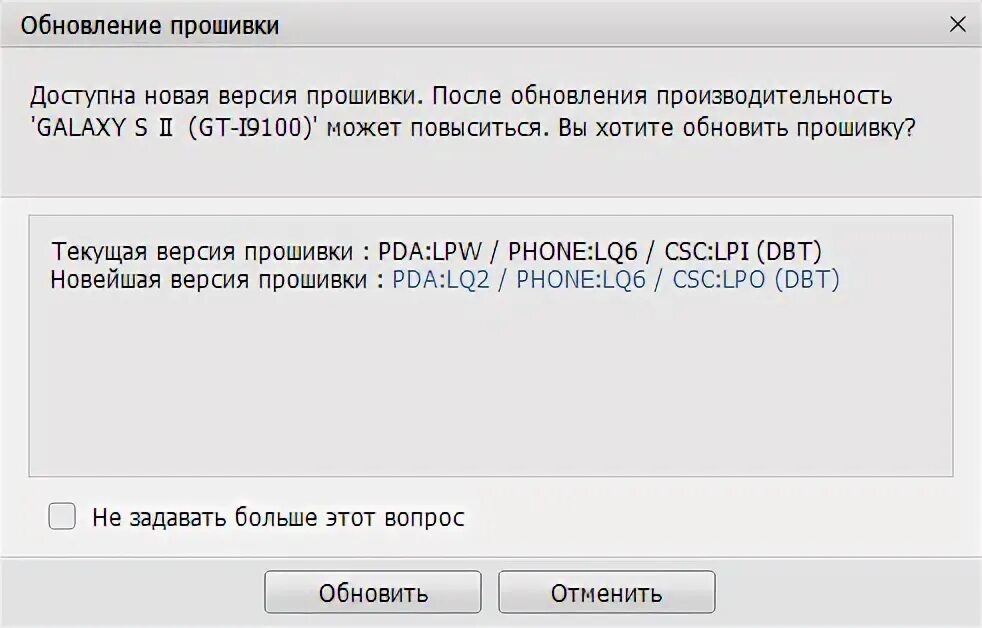The height and width of the screenshot is (628, 982).
Task: Click the "Доступна новая версия прошивки" message
Action: tap(222, 96)
